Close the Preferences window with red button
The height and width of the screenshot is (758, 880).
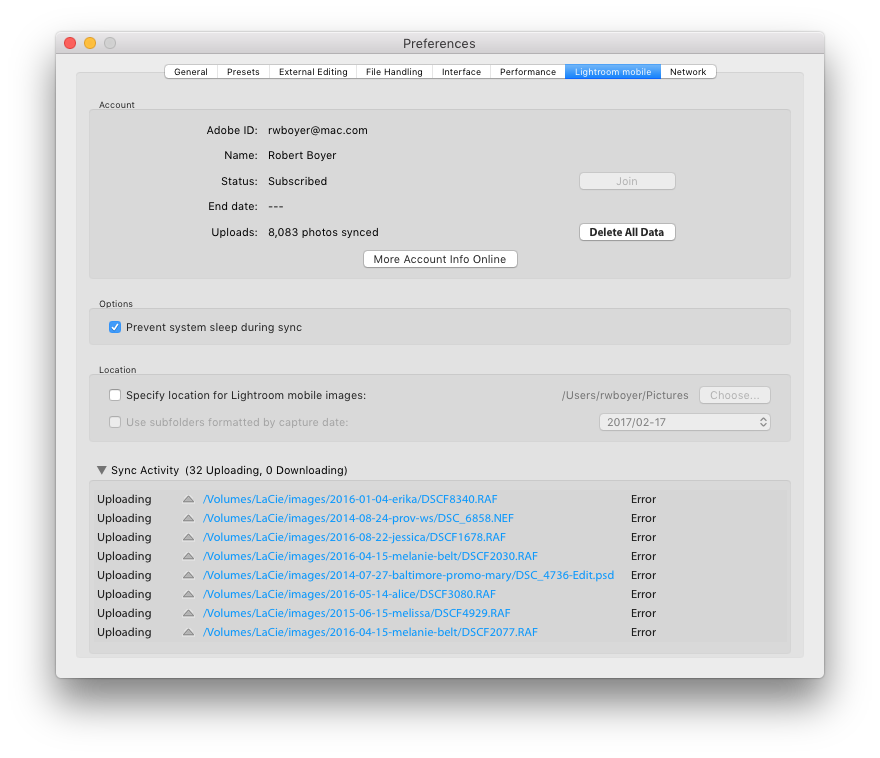coord(70,43)
